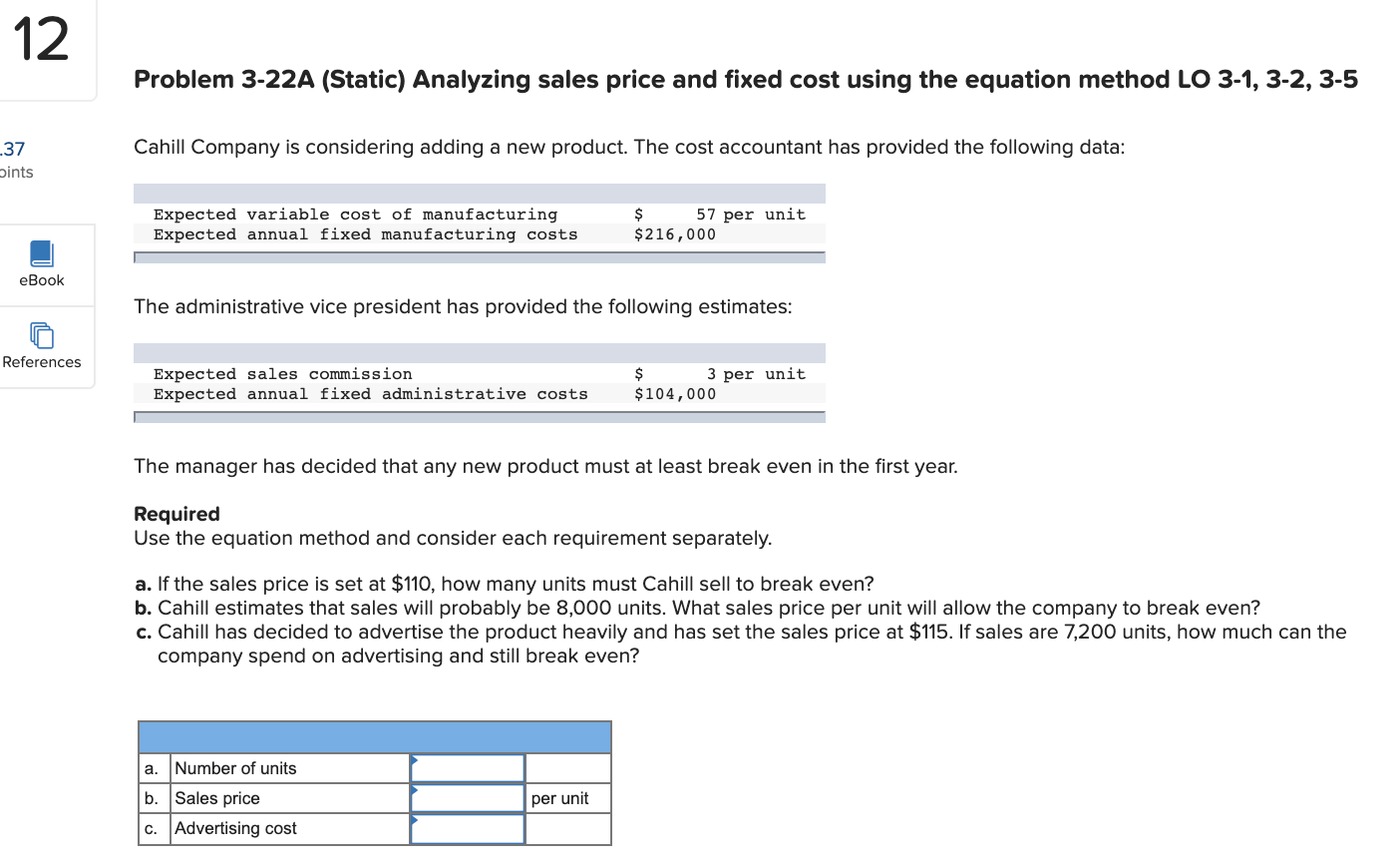The image size is (1400, 868).
Task: Open the References resource
Action: click(41, 346)
